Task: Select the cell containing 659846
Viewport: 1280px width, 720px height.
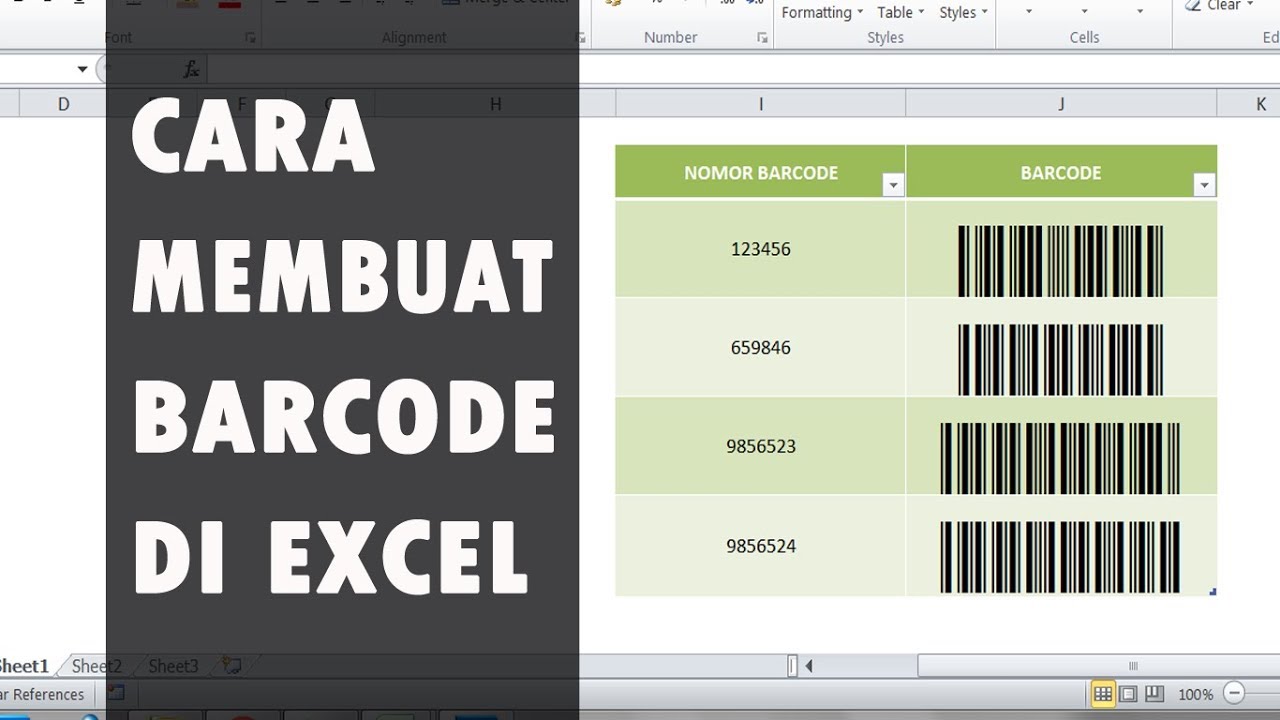Action: 760,348
